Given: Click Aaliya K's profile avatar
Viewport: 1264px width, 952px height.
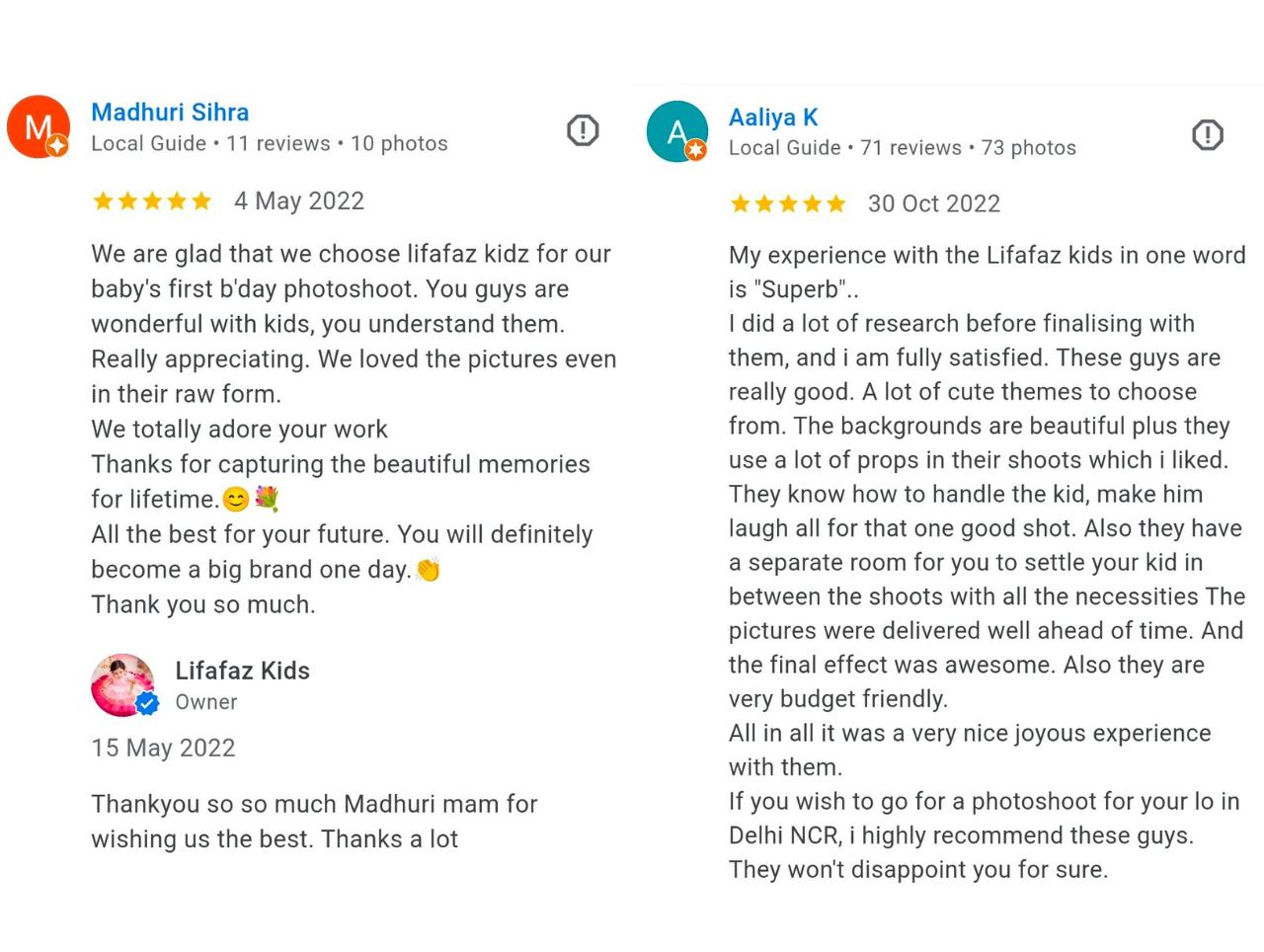Looking at the screenshot, I should 676,131.
